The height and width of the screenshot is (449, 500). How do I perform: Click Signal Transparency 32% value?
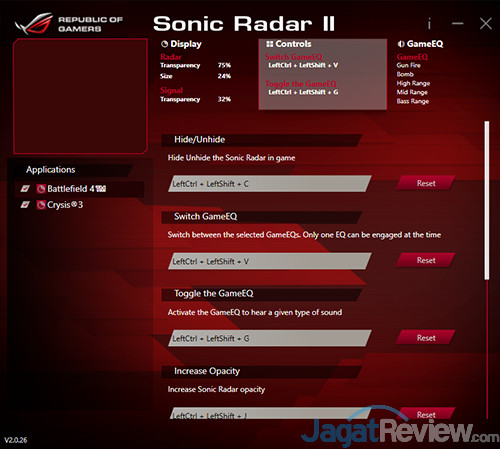224,99
